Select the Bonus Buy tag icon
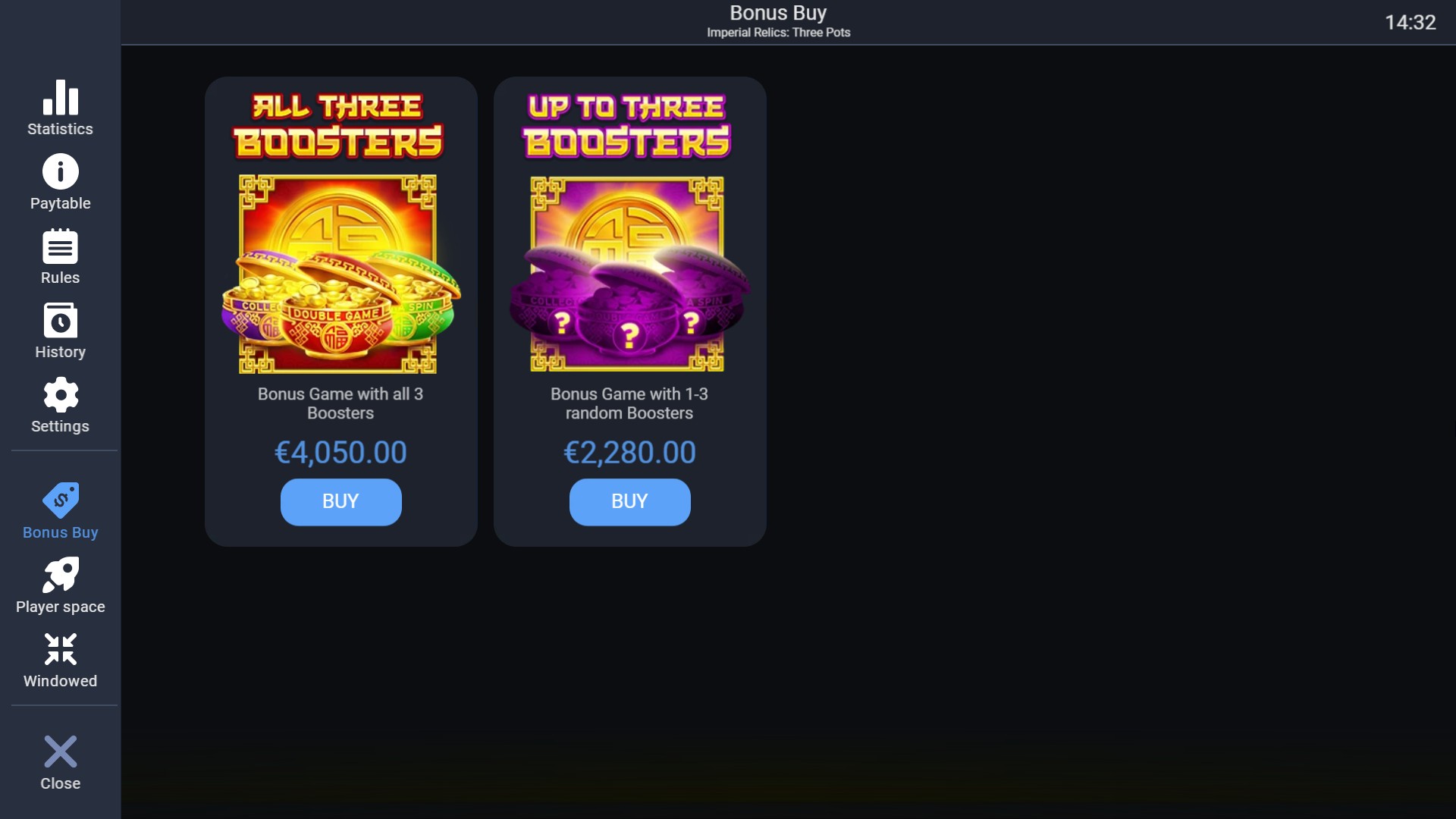This screenshot has width=1456, height=819. tap(61, 500)
